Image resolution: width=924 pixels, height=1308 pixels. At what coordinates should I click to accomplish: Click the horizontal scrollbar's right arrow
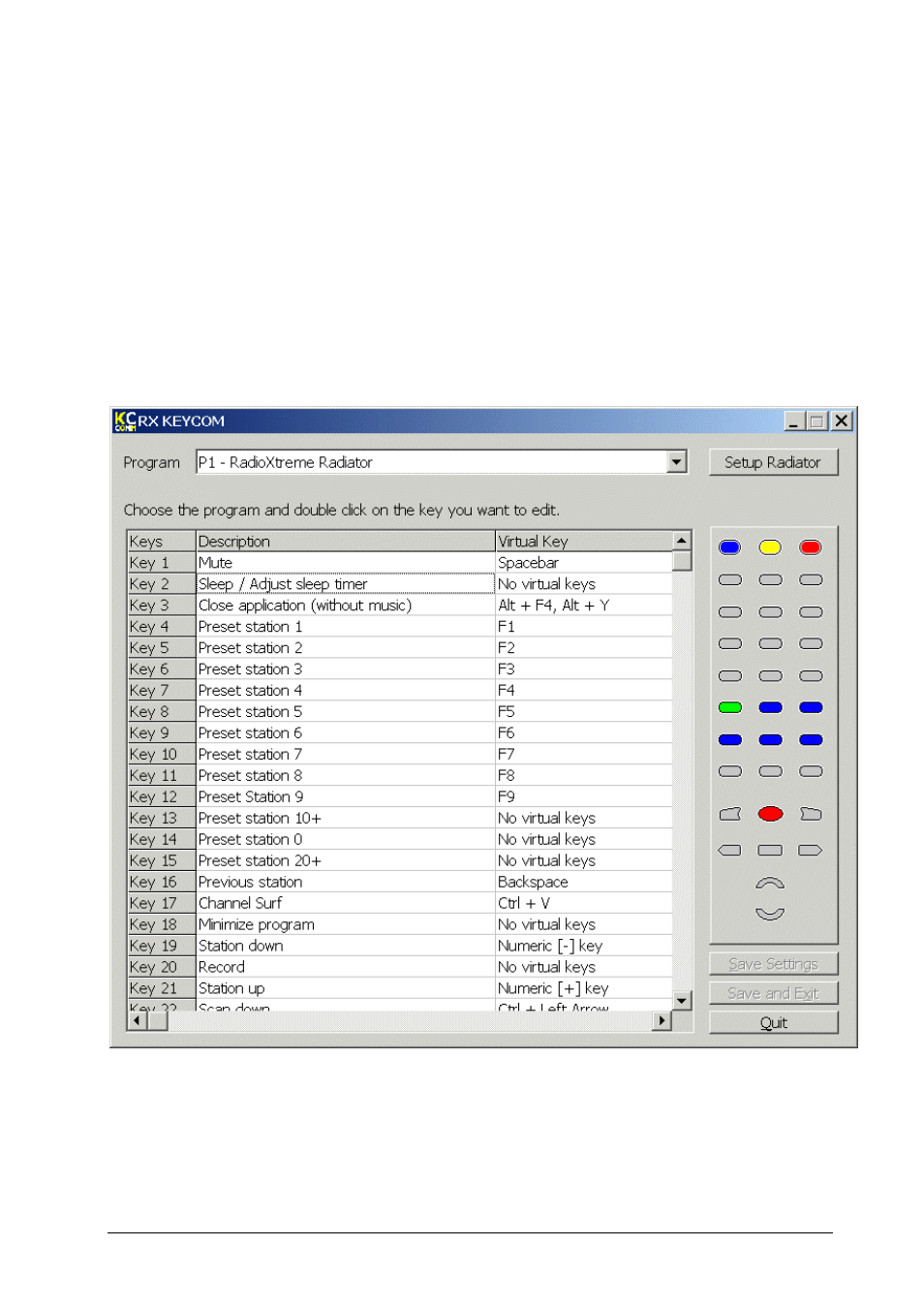(662, 1020)
